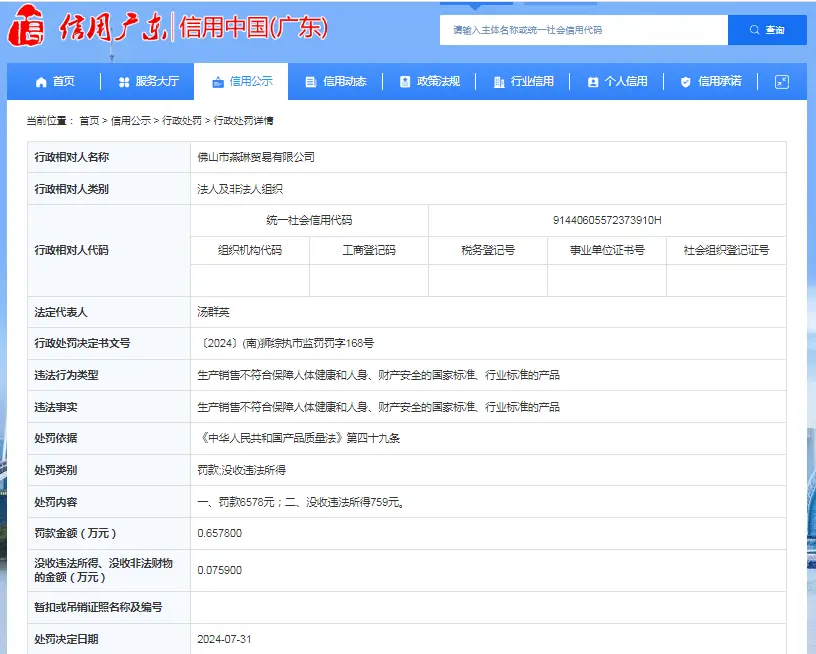Click the fullscreen toggle icon in navigation bar
Screen dimensions: 816x654
[782, 82]
